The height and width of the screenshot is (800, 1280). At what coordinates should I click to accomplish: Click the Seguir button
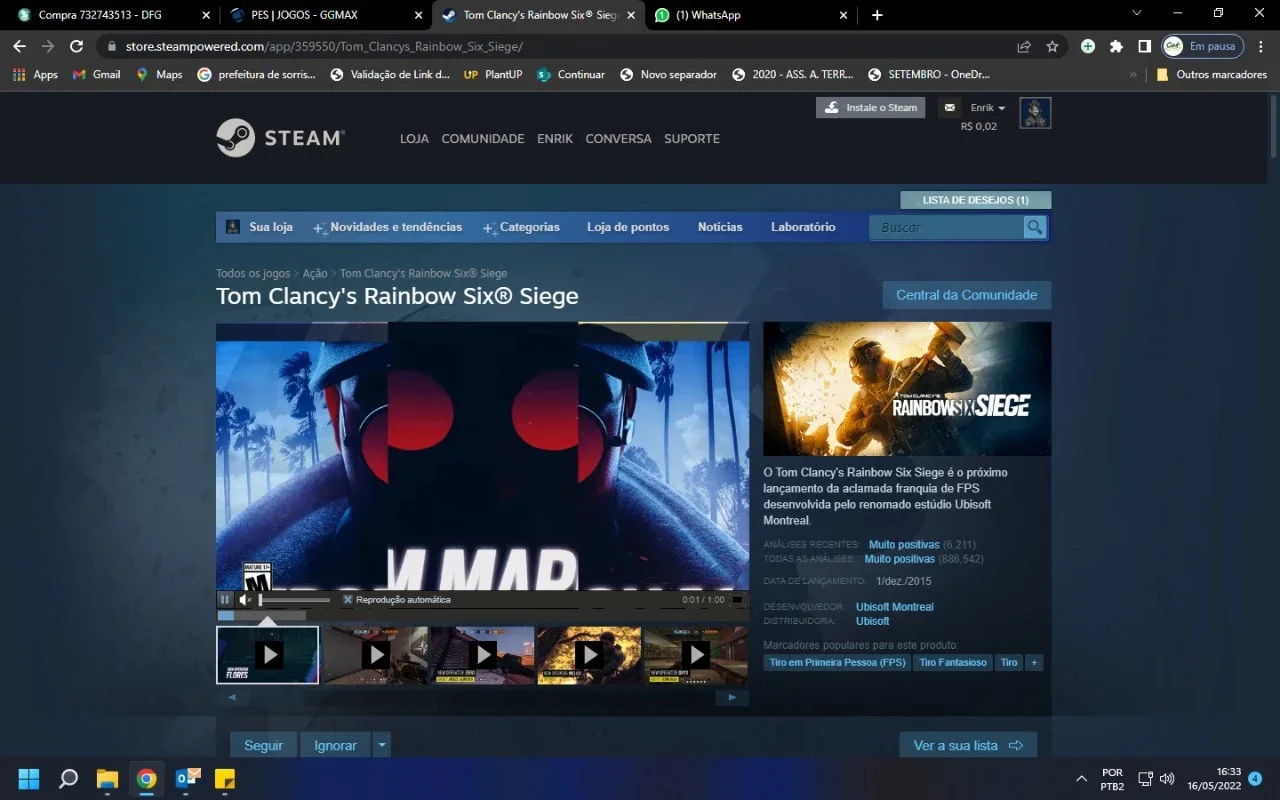(264, 745)
